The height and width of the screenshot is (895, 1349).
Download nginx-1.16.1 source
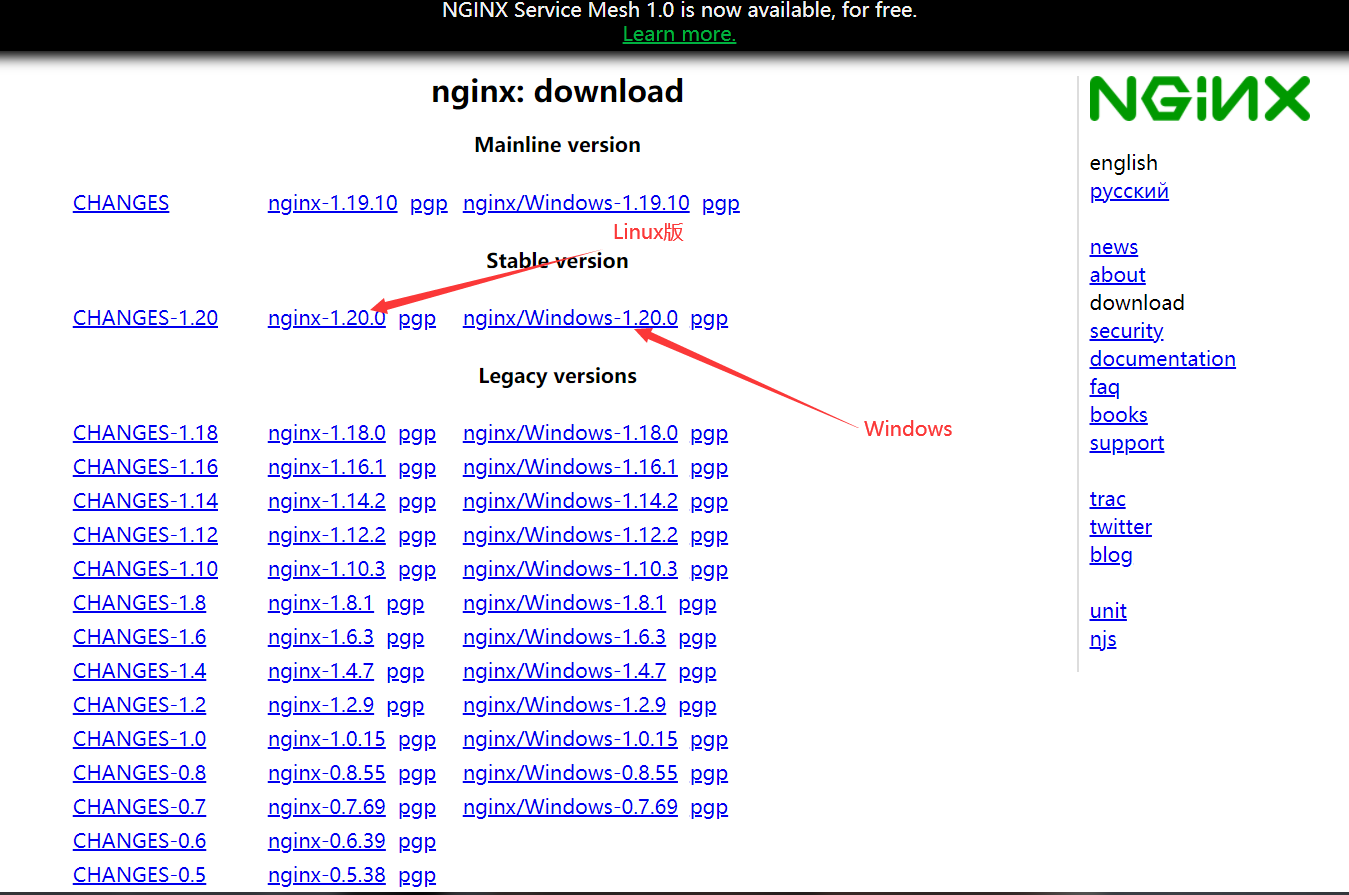click(x=326, y=467)
